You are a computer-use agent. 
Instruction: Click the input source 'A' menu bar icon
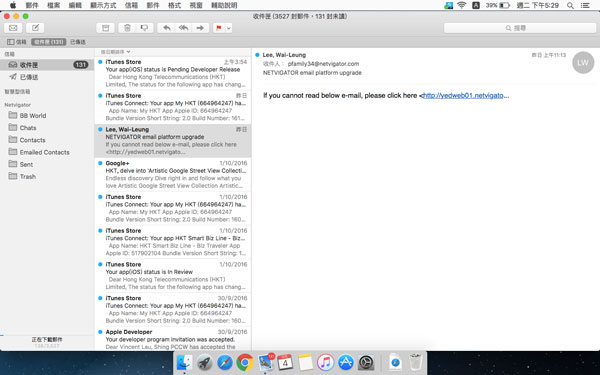(x=476, y=5)
